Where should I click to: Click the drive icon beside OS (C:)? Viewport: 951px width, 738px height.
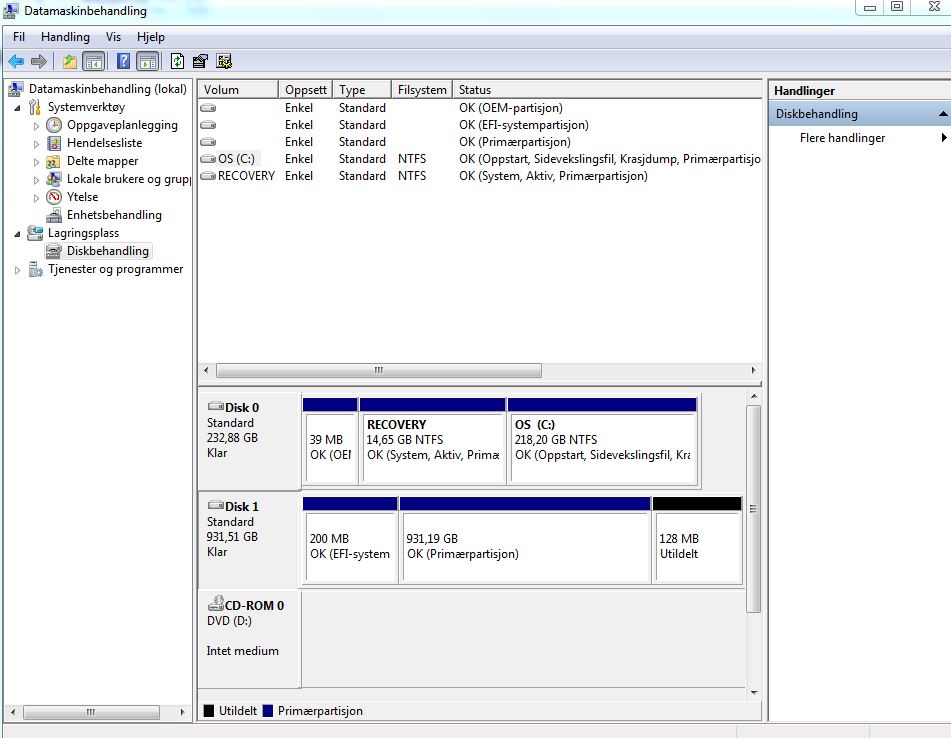point(208,159)
